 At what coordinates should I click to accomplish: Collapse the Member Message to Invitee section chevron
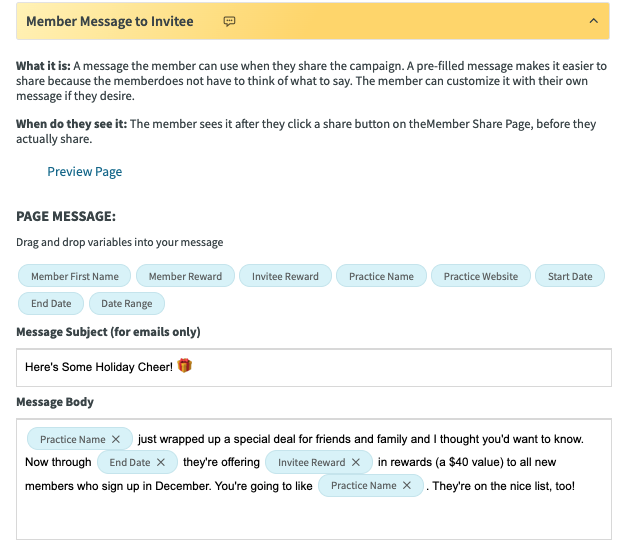[594, 21]
